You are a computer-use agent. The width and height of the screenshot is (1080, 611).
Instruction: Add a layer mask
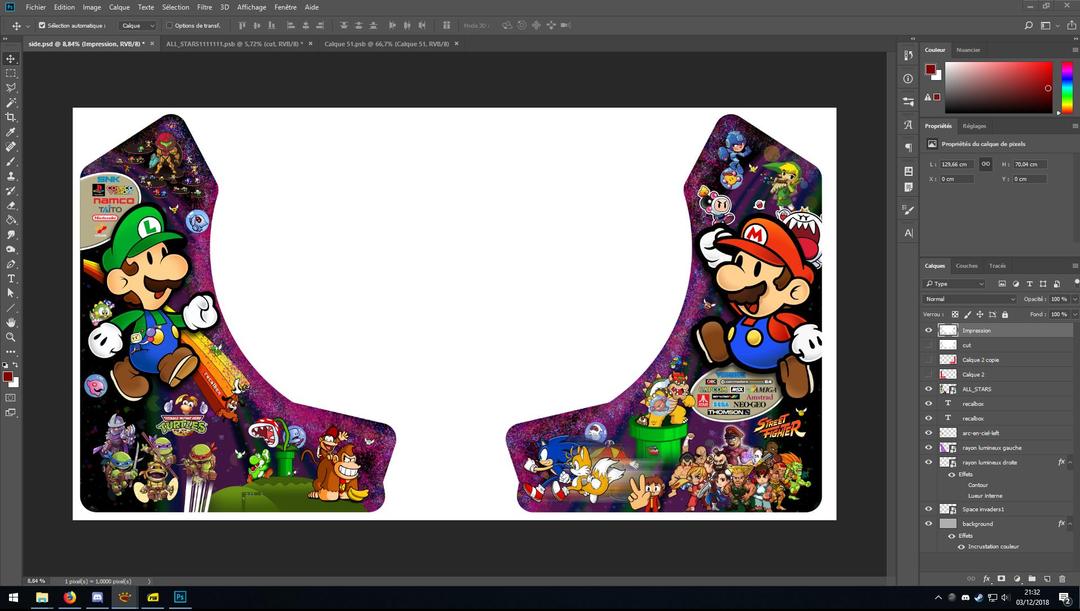coord(1001,579)
